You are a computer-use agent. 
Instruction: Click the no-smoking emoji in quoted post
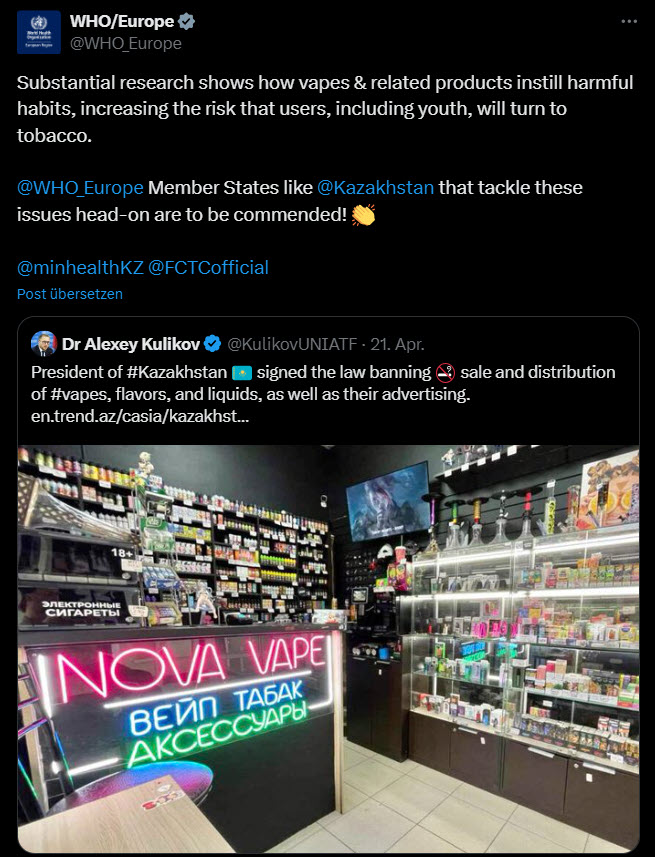pyautogui.click(x=446, y=373)
